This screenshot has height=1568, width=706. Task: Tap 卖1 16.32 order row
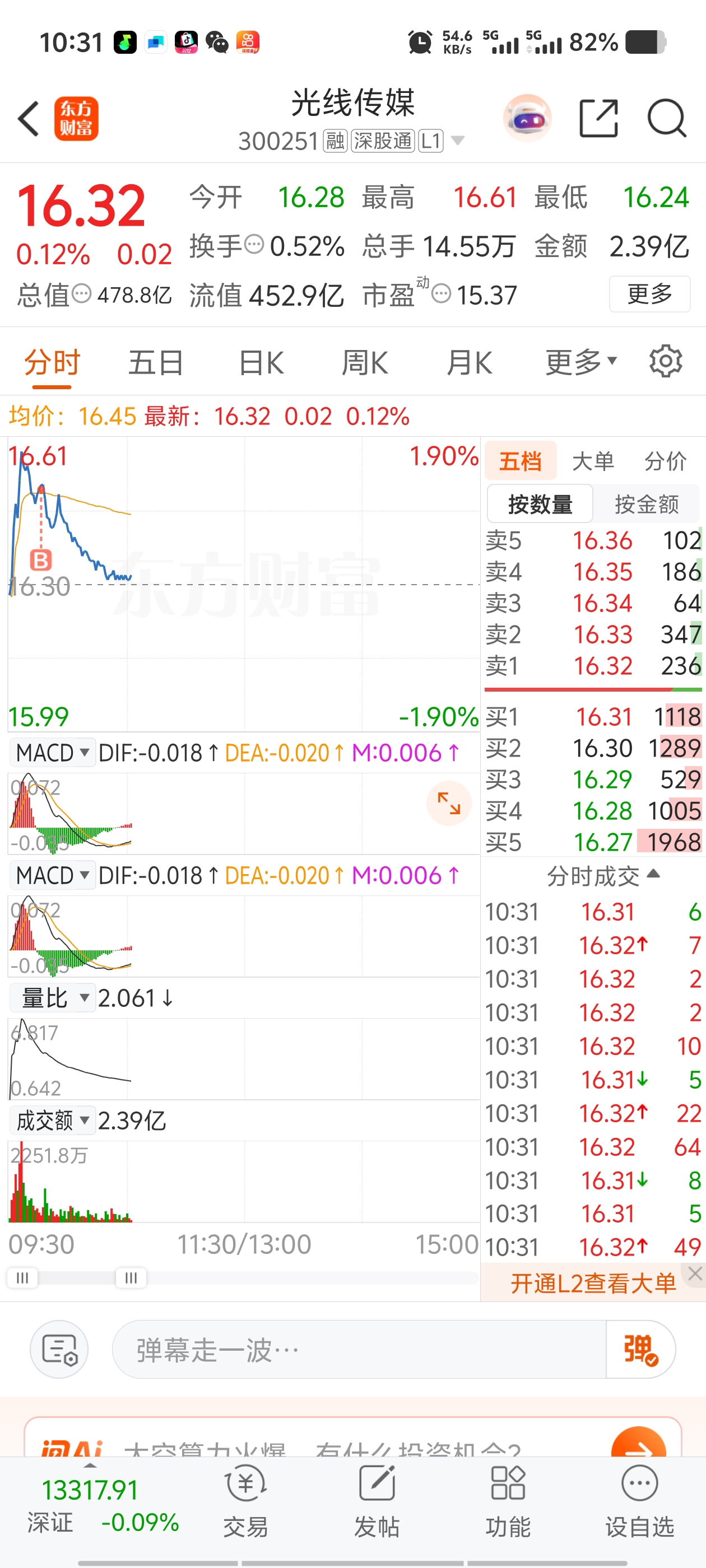593,666
